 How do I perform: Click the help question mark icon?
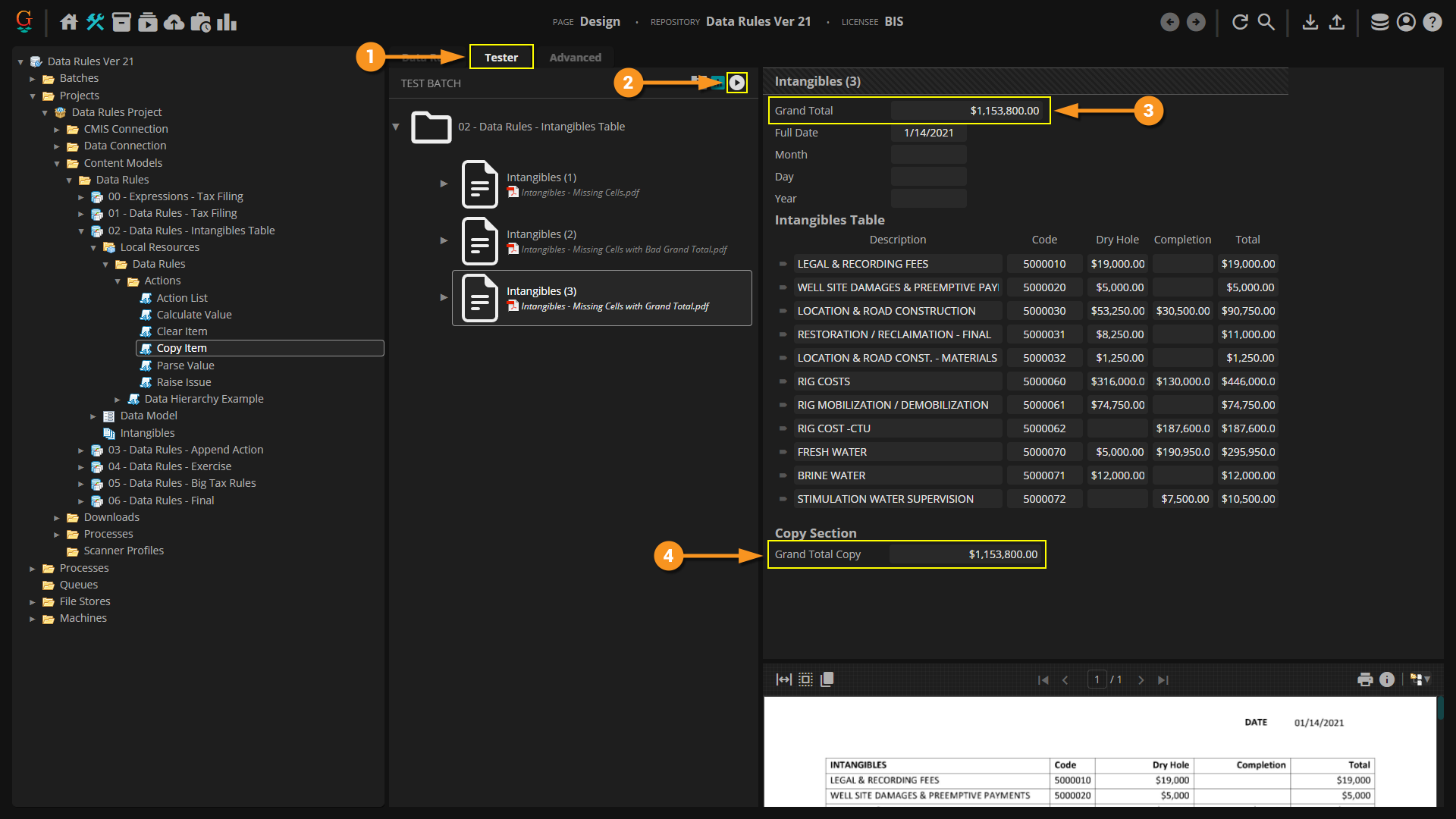point(1432,22)
